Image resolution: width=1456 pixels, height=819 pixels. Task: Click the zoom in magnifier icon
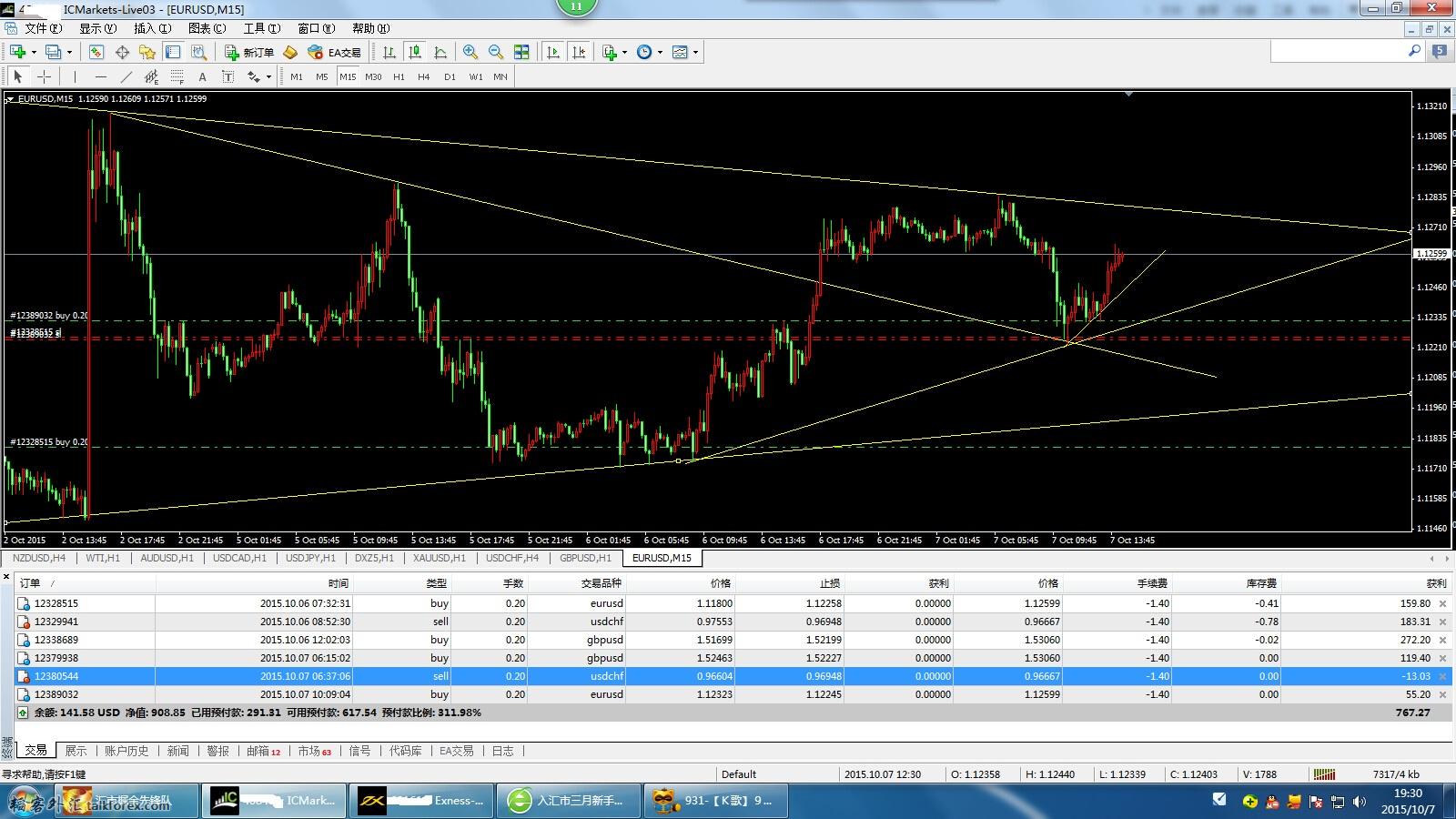point(470,52)
